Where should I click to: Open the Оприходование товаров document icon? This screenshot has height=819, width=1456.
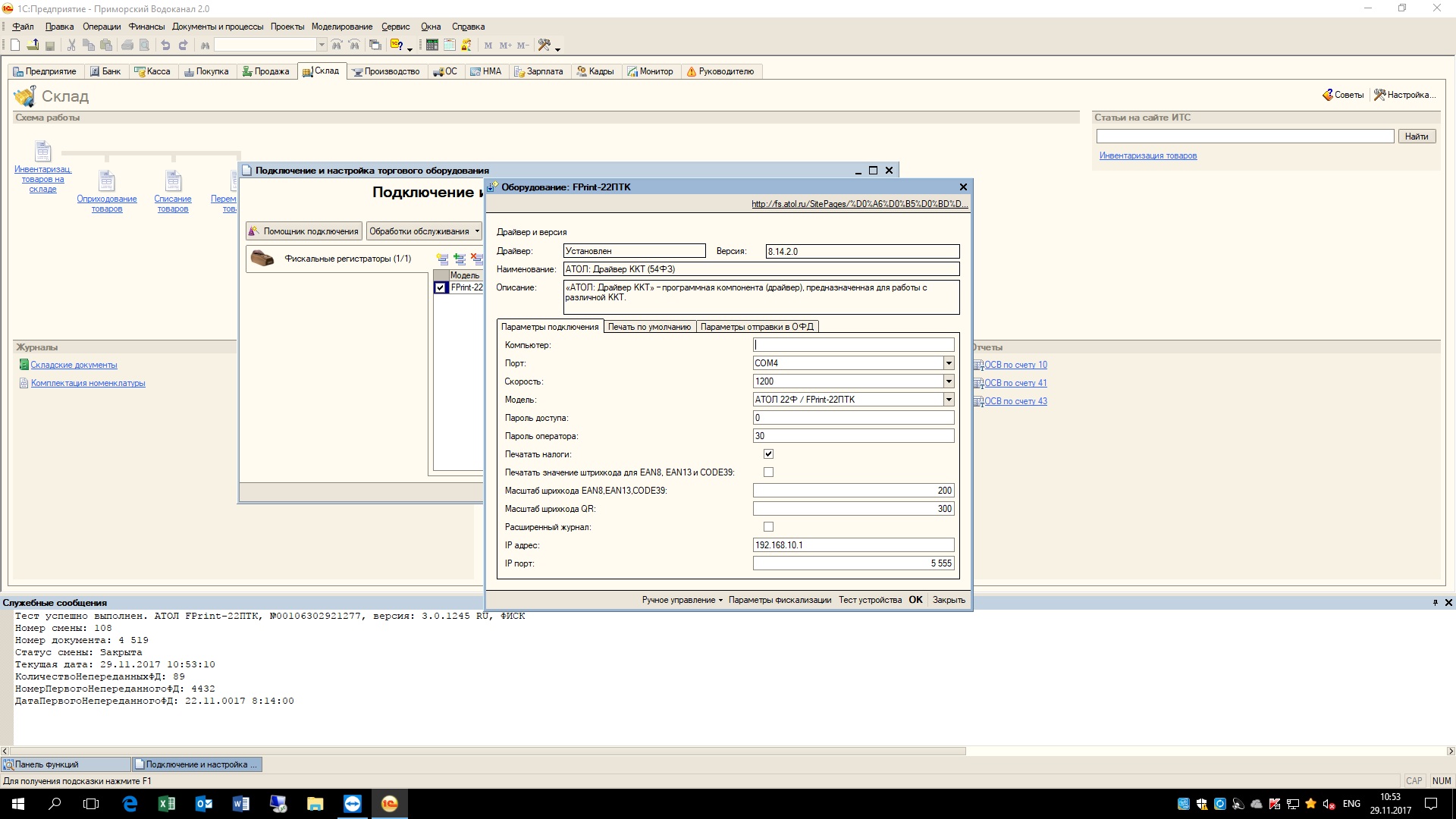[107, 182]
